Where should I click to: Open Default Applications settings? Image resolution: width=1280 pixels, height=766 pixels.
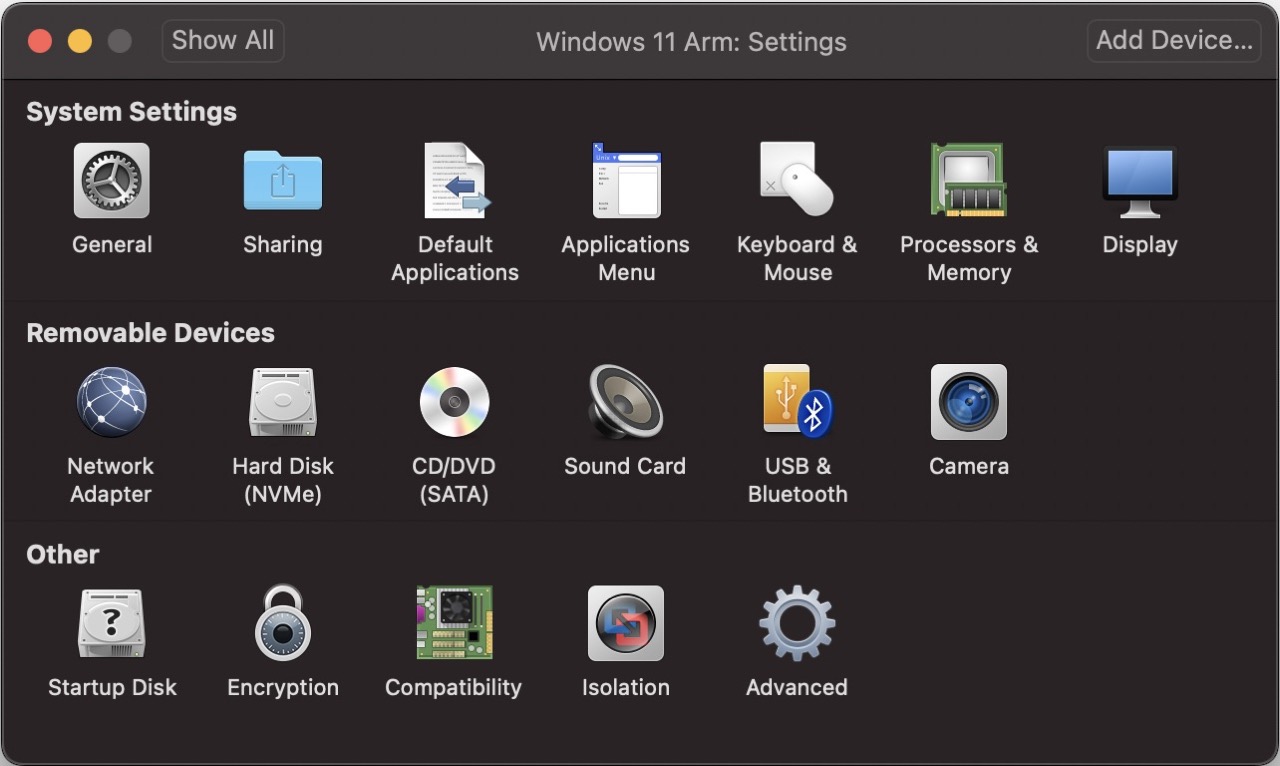click(455, 180)
